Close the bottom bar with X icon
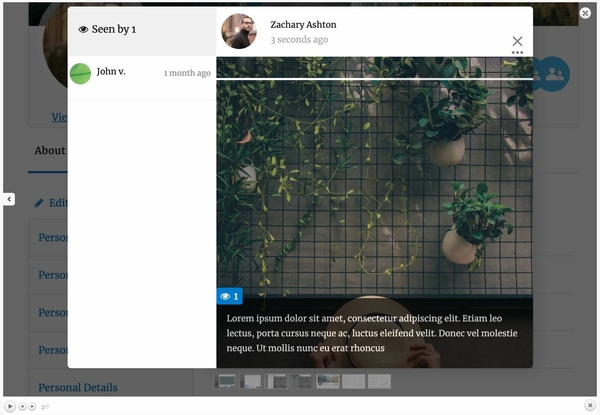 [x=590, y=405]
